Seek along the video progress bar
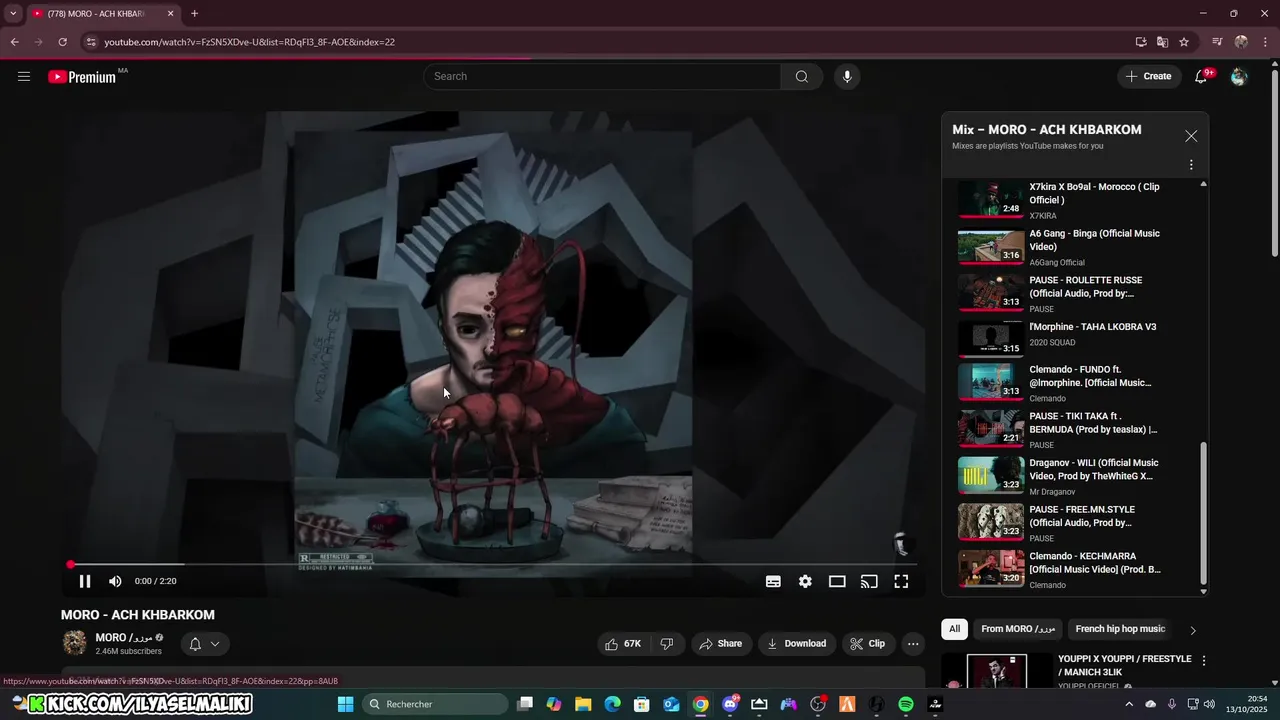This screenshot has width=1280, height=720. pos(493,565)
